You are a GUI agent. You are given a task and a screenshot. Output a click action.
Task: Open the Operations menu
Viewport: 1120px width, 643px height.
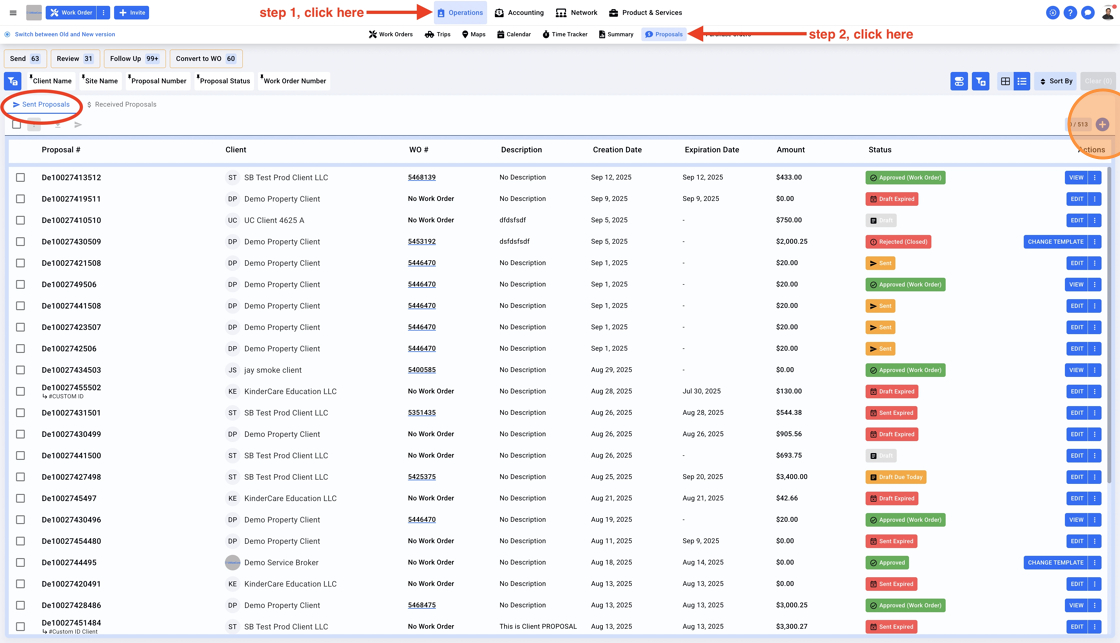[460, 13]
